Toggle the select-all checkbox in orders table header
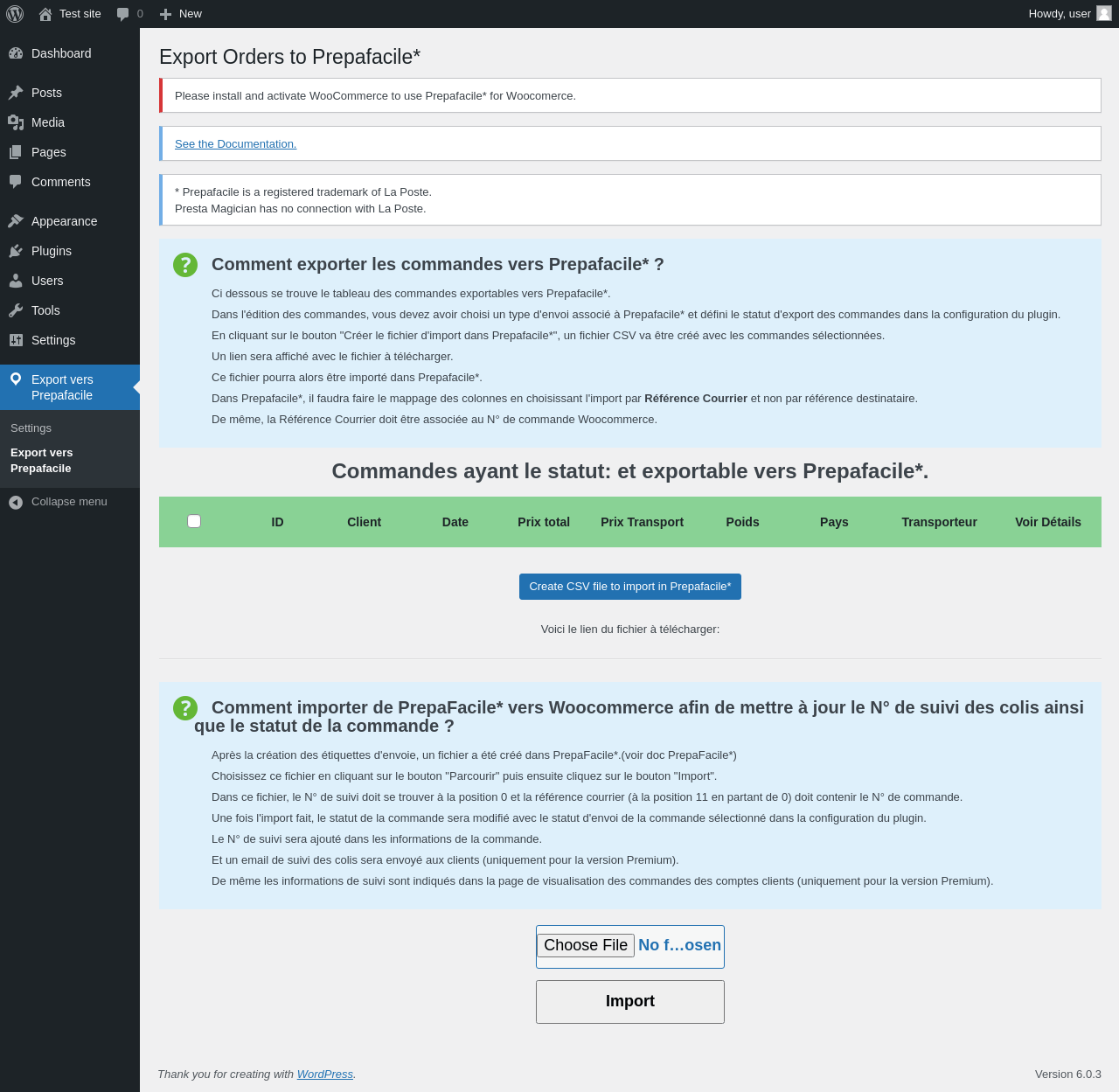Image resolution: width=1119 pixels, height=1092 pixels. pyautogui.click(x=194, y=521)
